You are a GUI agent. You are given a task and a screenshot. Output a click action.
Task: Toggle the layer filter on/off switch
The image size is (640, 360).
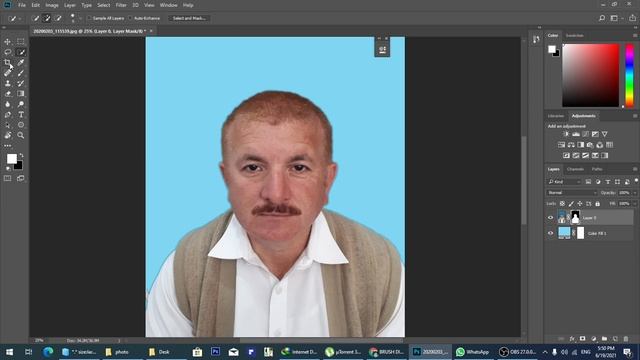point(636,181)
